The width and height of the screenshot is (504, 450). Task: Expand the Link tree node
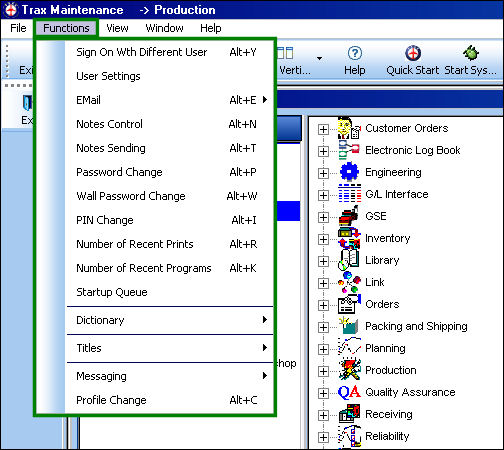coord(323,283)
